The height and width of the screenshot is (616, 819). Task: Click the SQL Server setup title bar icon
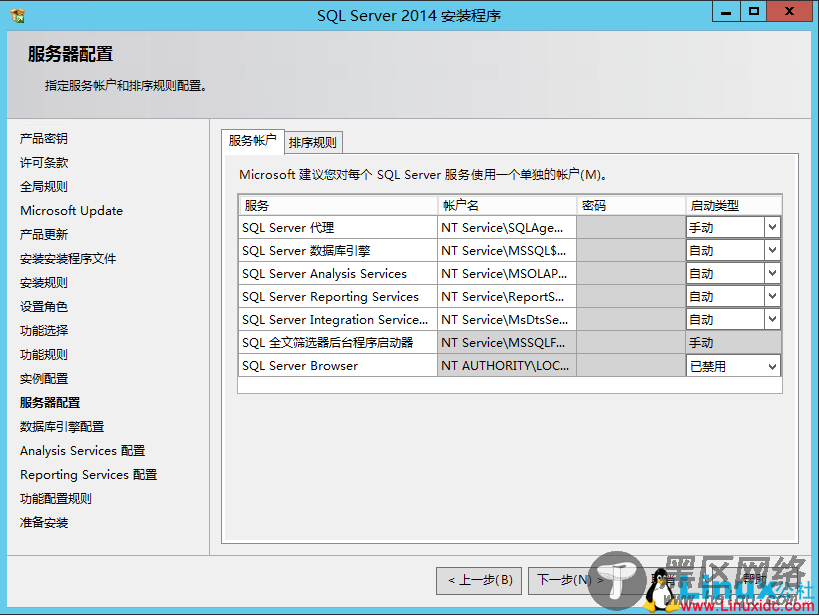click(x=18, y=16)
